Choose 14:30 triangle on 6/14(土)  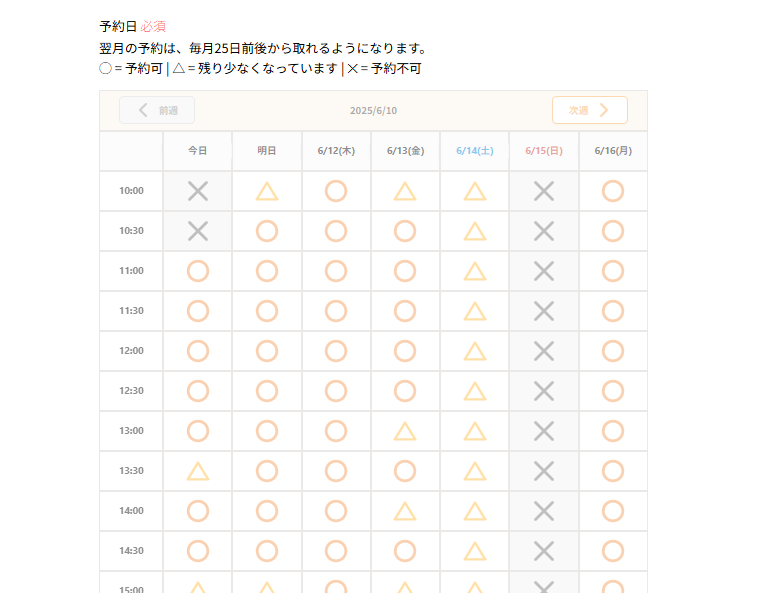(475, 551)
